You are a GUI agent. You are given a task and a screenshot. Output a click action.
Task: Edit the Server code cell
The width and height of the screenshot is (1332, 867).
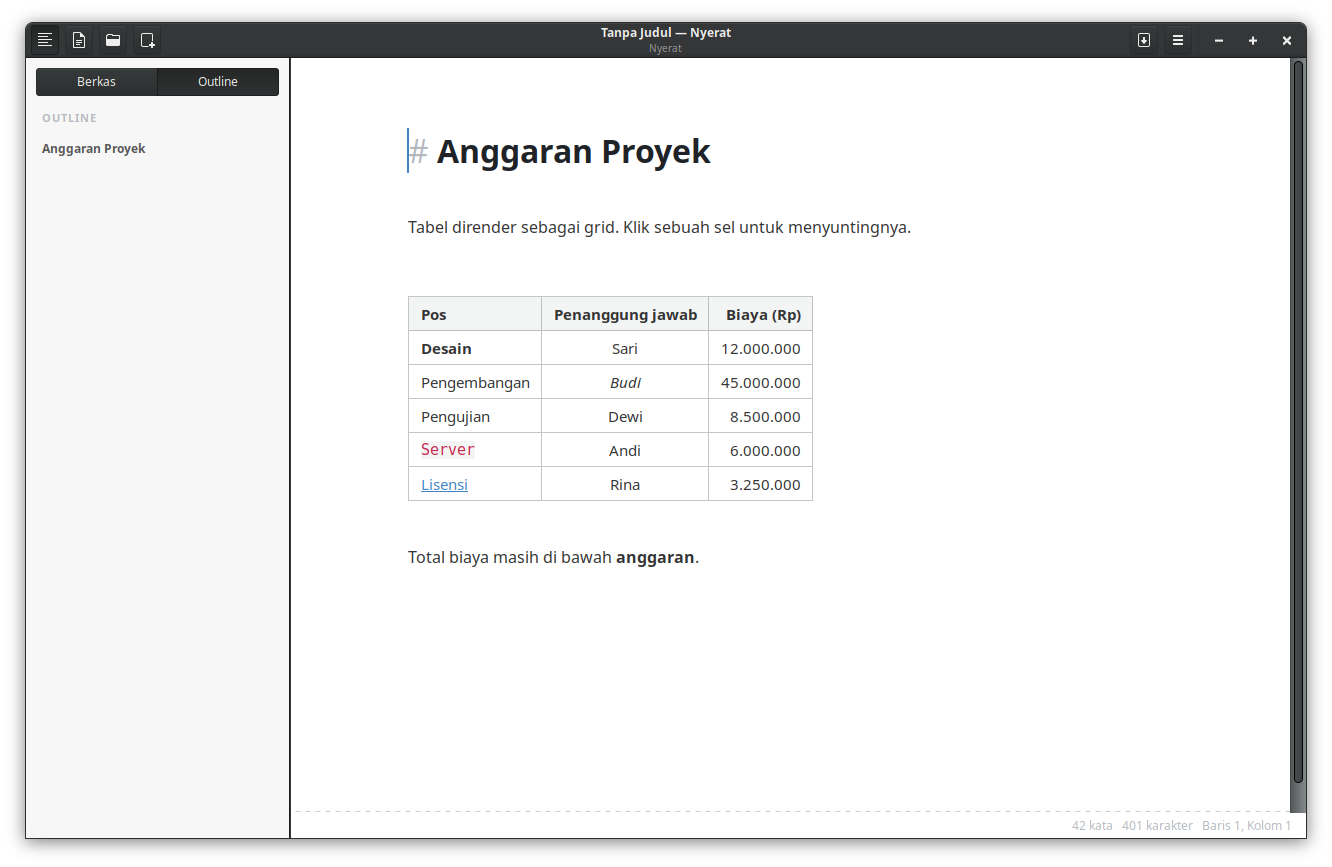(x=475, y=450)
